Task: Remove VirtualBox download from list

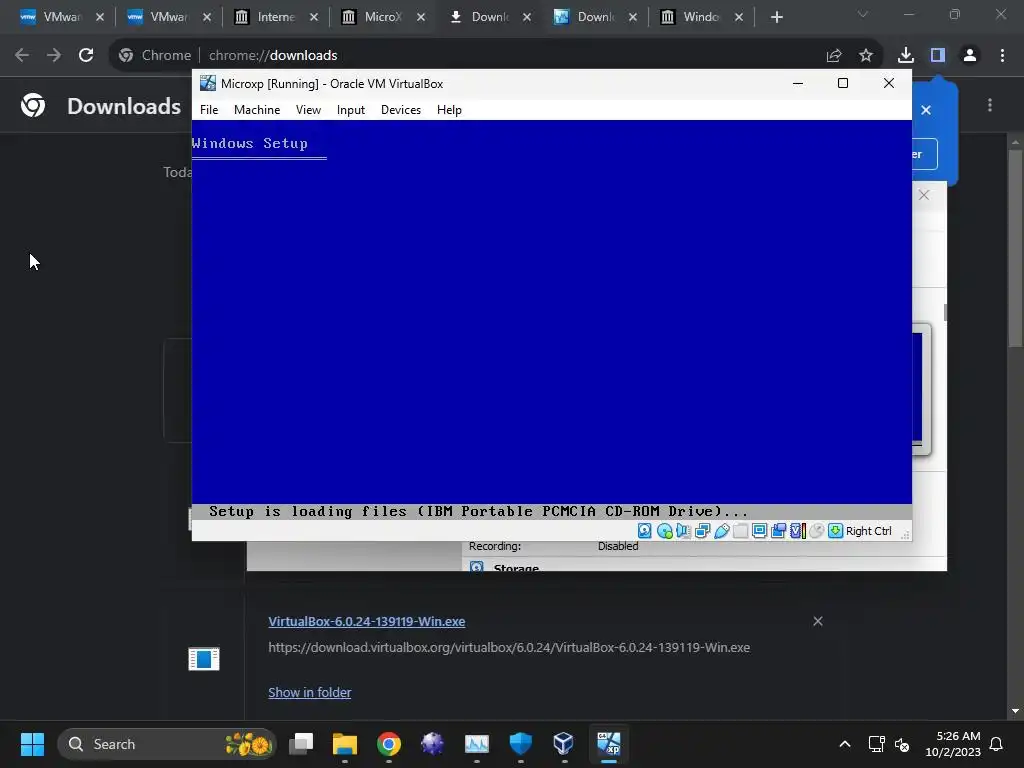Action: click(x=818, y=621)
